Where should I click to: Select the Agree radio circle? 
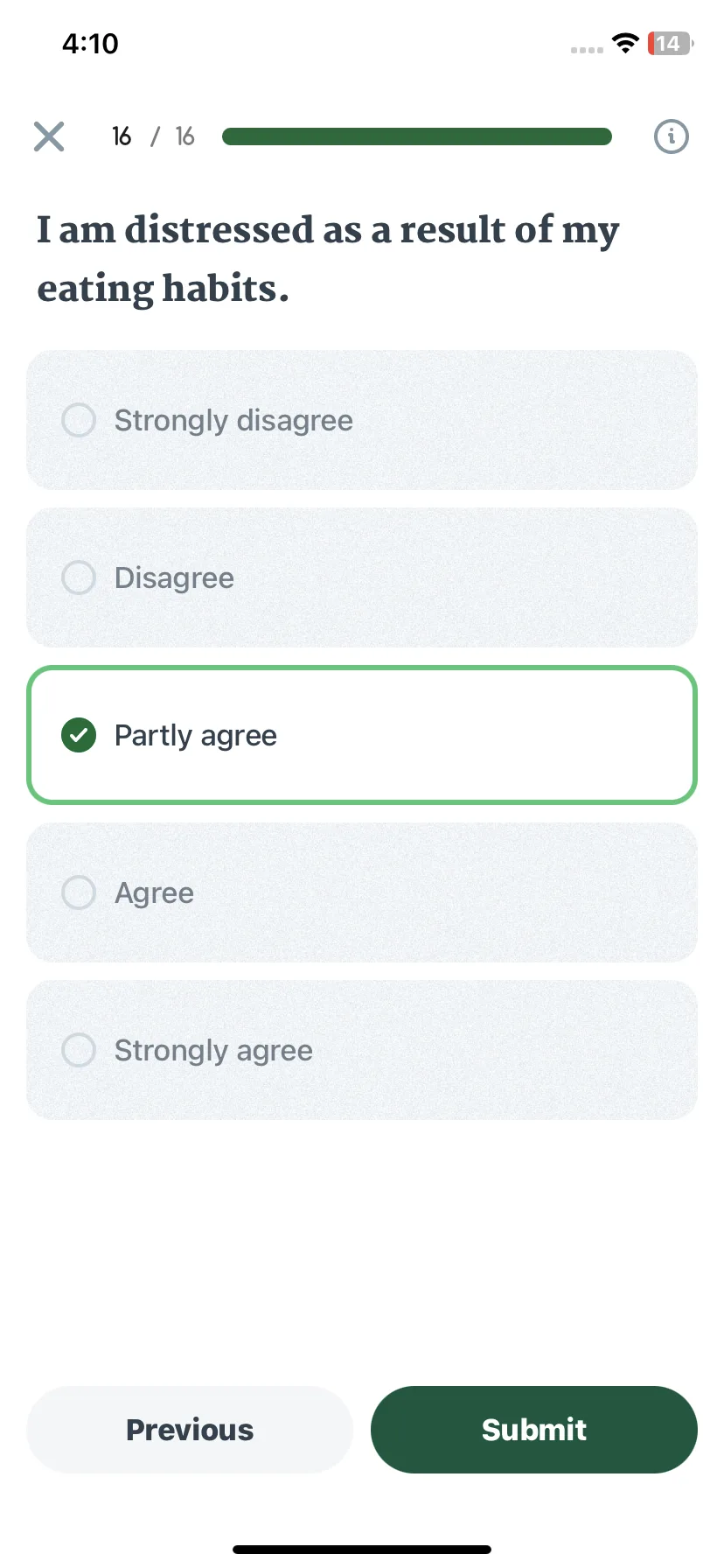tap(79, 892)
